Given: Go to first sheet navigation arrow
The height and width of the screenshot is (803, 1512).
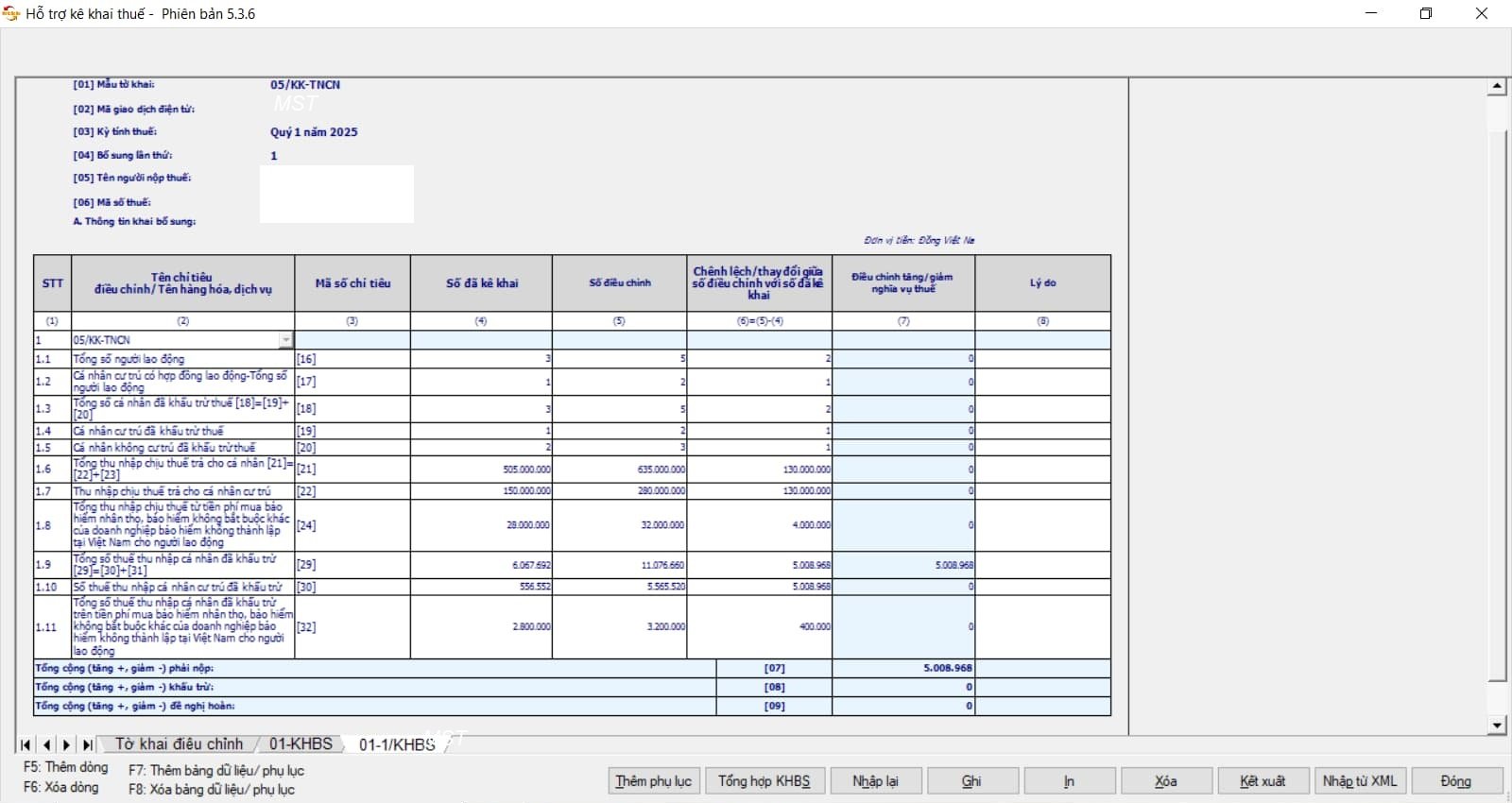Looking at the screenshot, I should pyautogui.click(x=26, y=745).
